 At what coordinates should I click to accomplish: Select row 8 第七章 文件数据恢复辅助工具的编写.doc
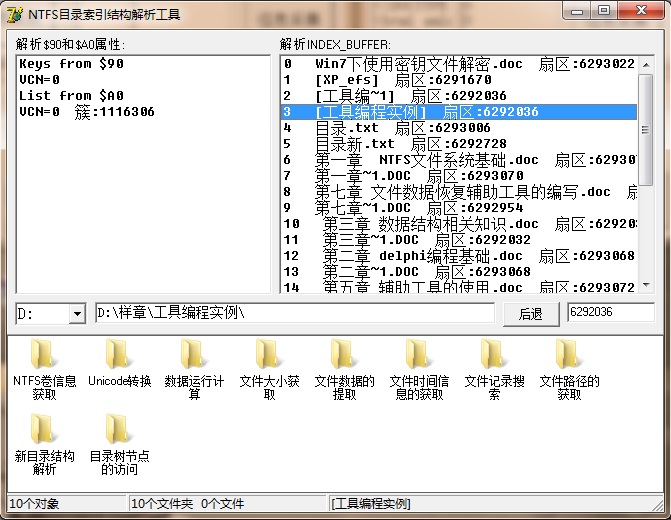[459, 192]
